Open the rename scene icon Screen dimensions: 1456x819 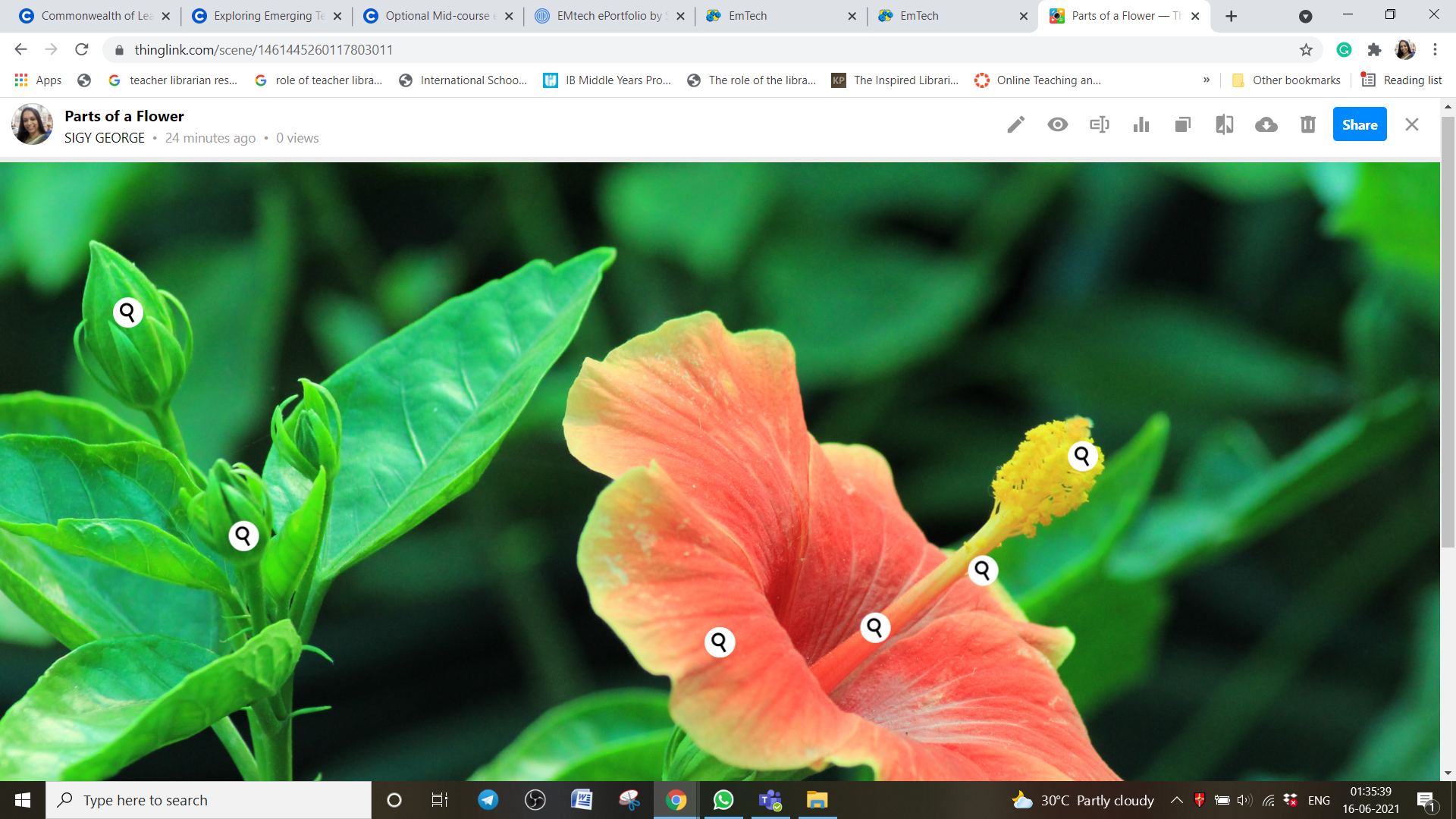coord(1100,125)
